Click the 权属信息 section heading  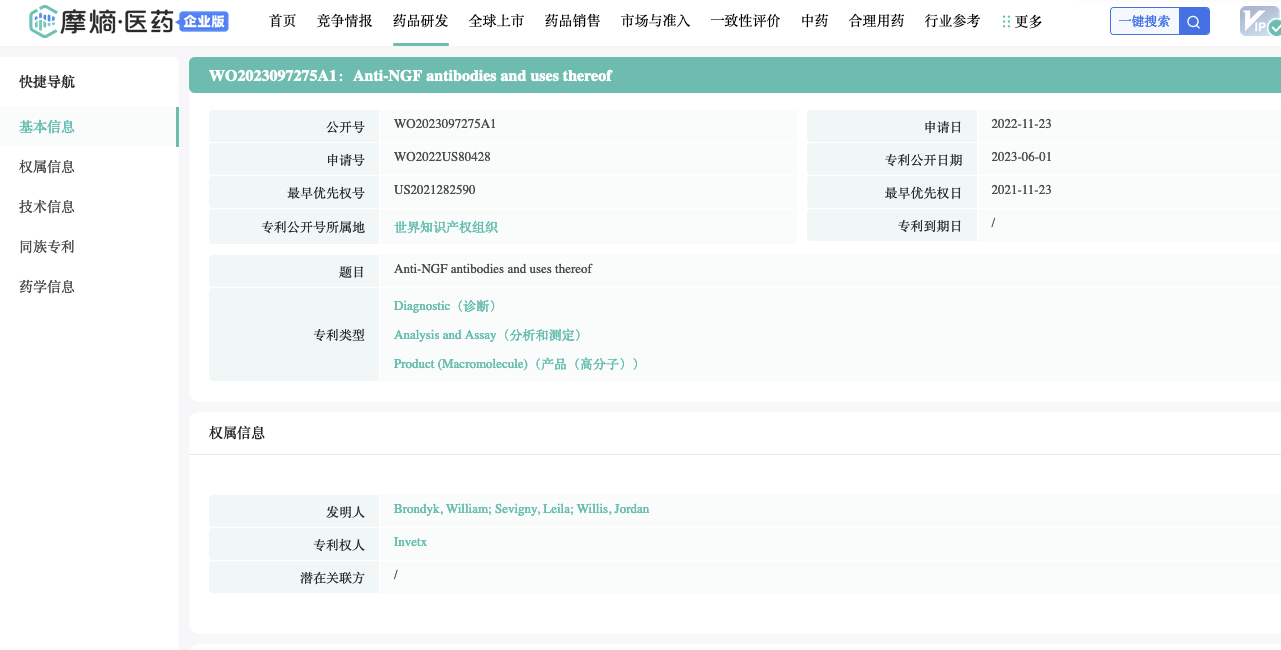click(x=237, y=433)
